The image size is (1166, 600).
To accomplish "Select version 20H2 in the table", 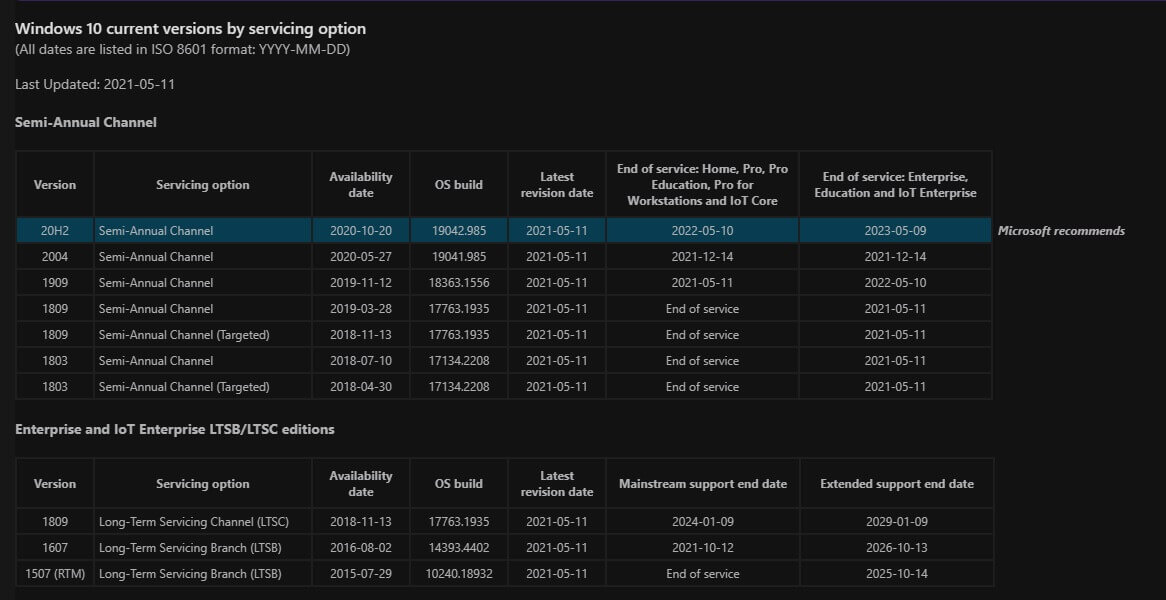I will [x=55, y=230].
